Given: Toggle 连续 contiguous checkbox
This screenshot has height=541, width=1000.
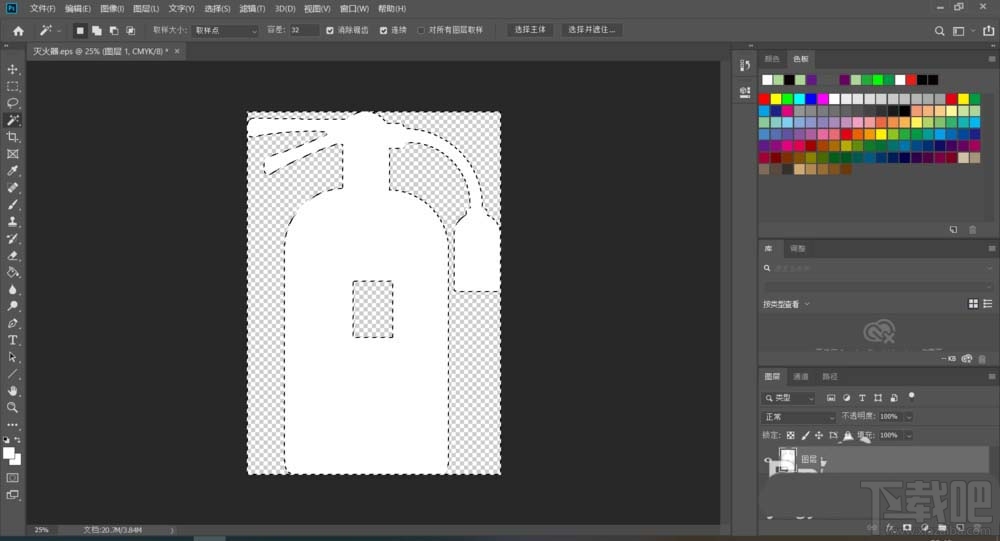Looking at the screenshot, I should 383,30.
